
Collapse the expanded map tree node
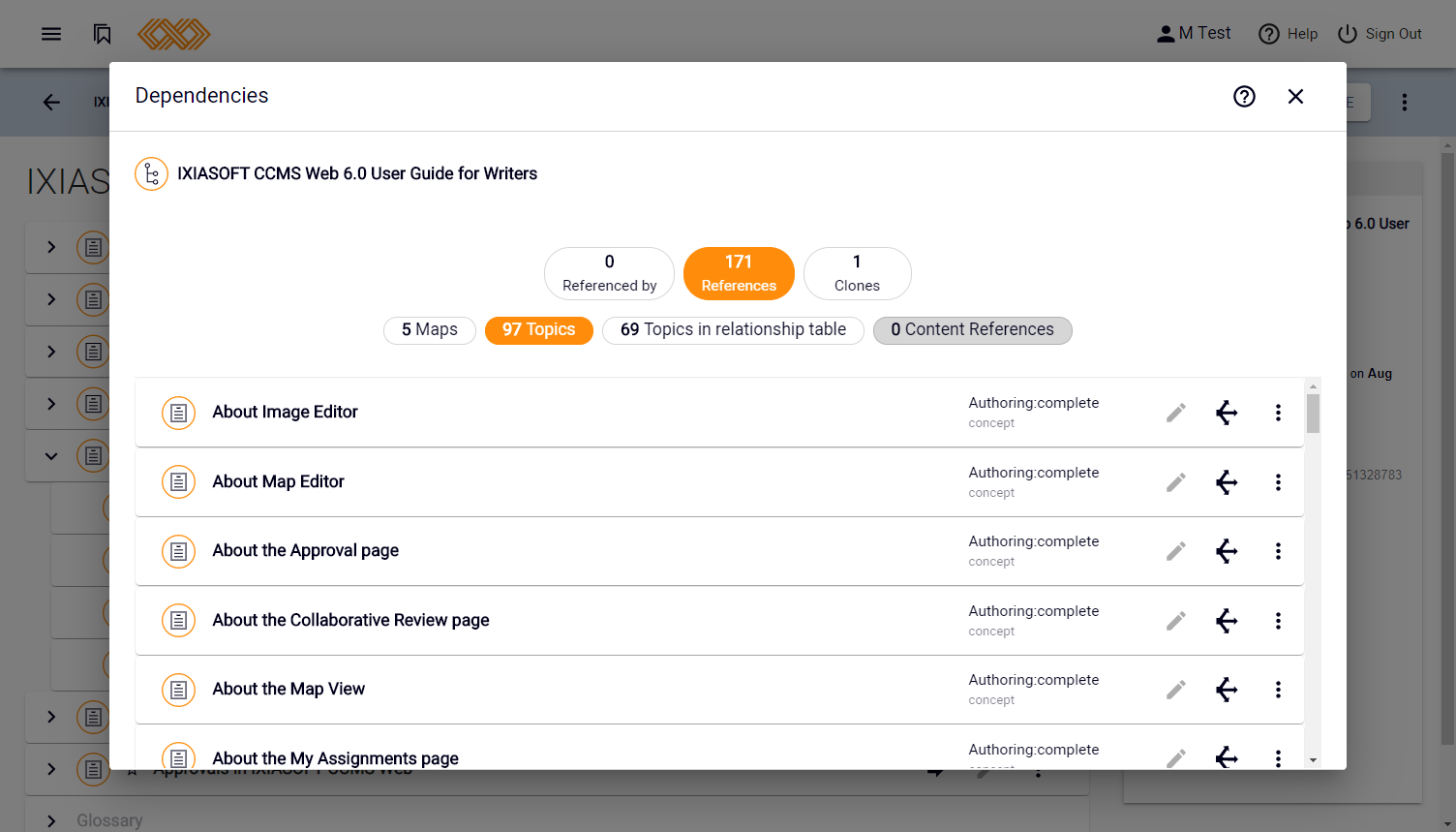[51, 456]
